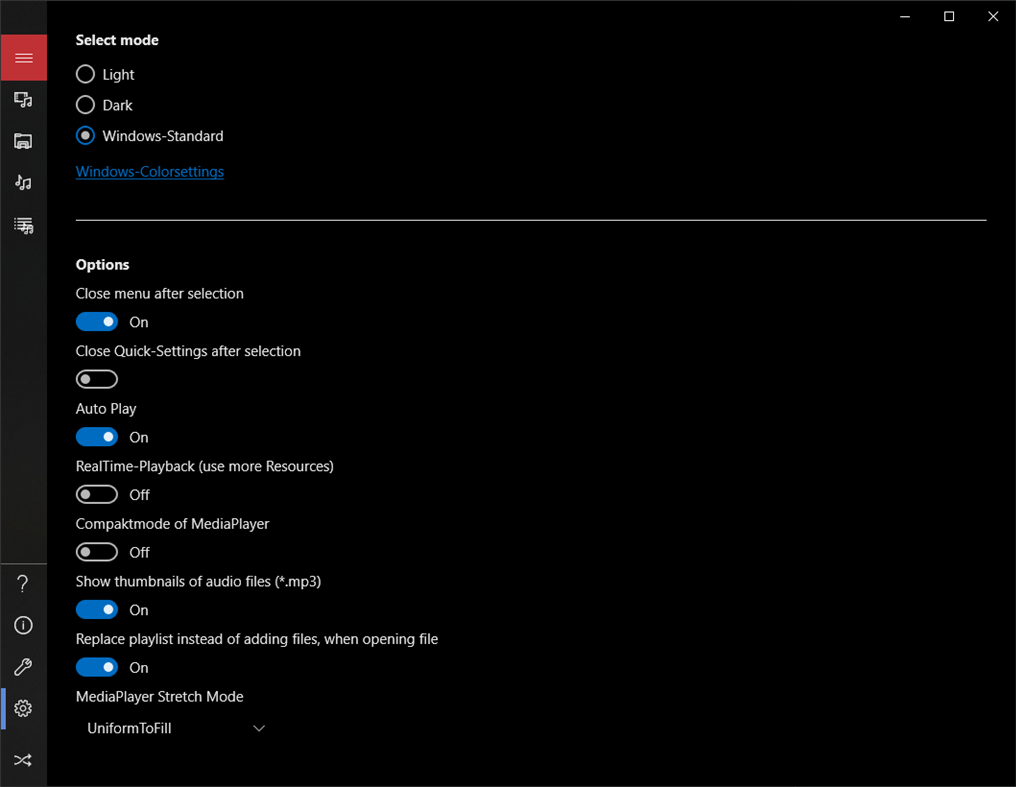
Task: Select the Dark mode radio button
Action: (x=86, y=105)
